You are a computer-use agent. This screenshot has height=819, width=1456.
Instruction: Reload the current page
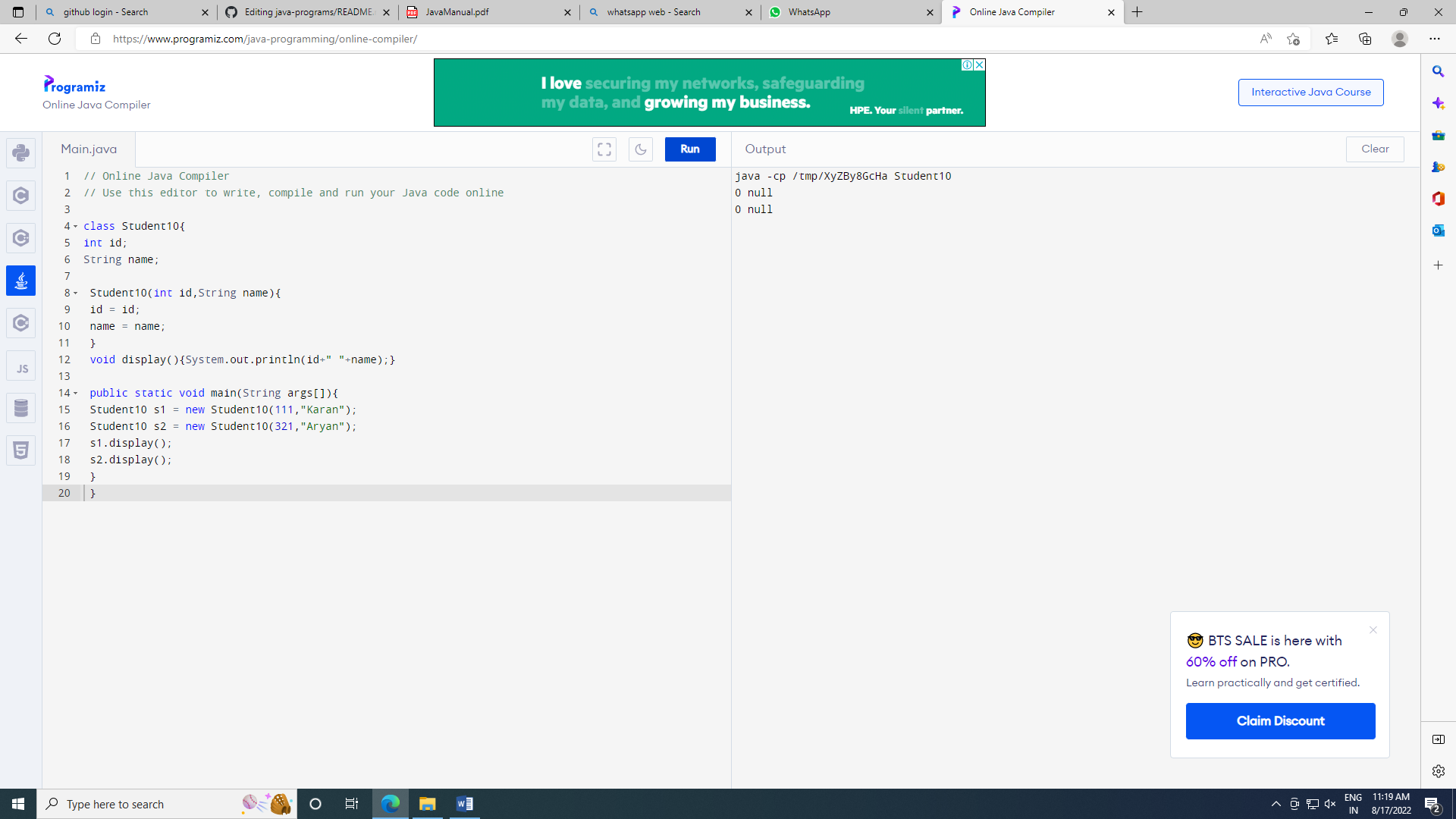coord(55,39)
